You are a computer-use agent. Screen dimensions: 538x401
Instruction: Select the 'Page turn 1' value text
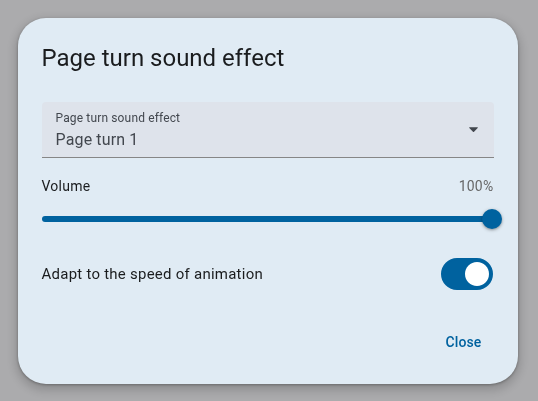click(96, 140)
